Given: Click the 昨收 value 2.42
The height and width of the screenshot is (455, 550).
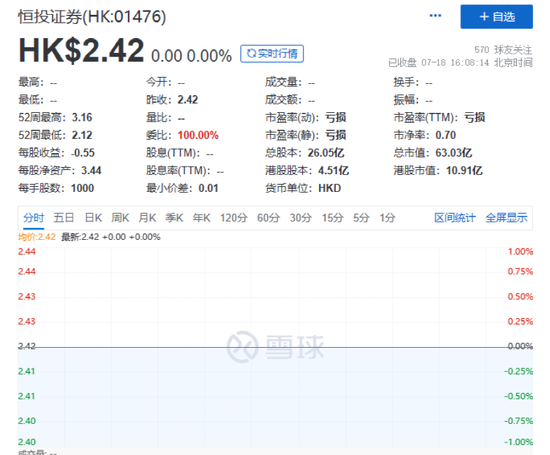Looking at the screenshot, I should point(188,100).
